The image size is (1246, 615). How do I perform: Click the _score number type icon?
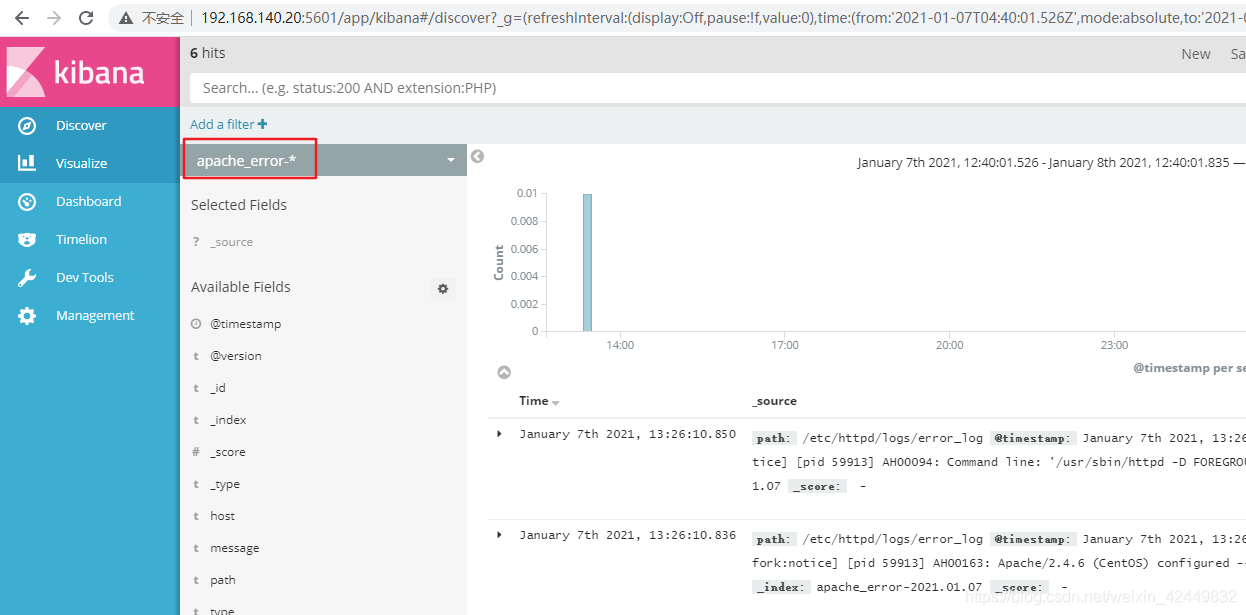(x=196, y=452)
